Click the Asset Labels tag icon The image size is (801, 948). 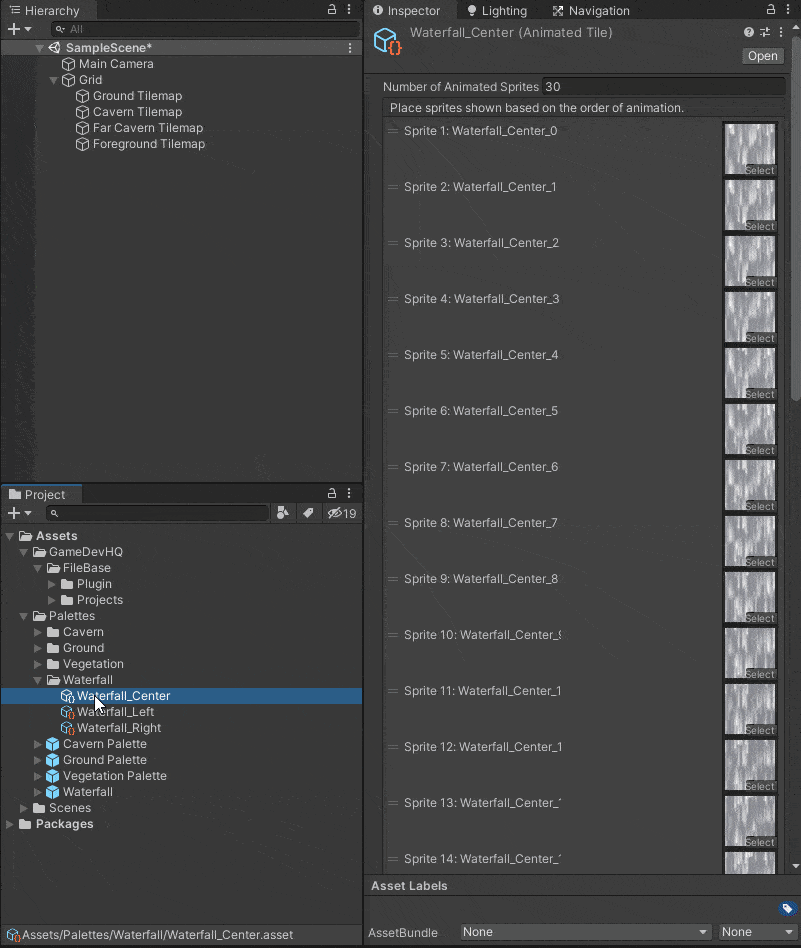coord(787,908)
